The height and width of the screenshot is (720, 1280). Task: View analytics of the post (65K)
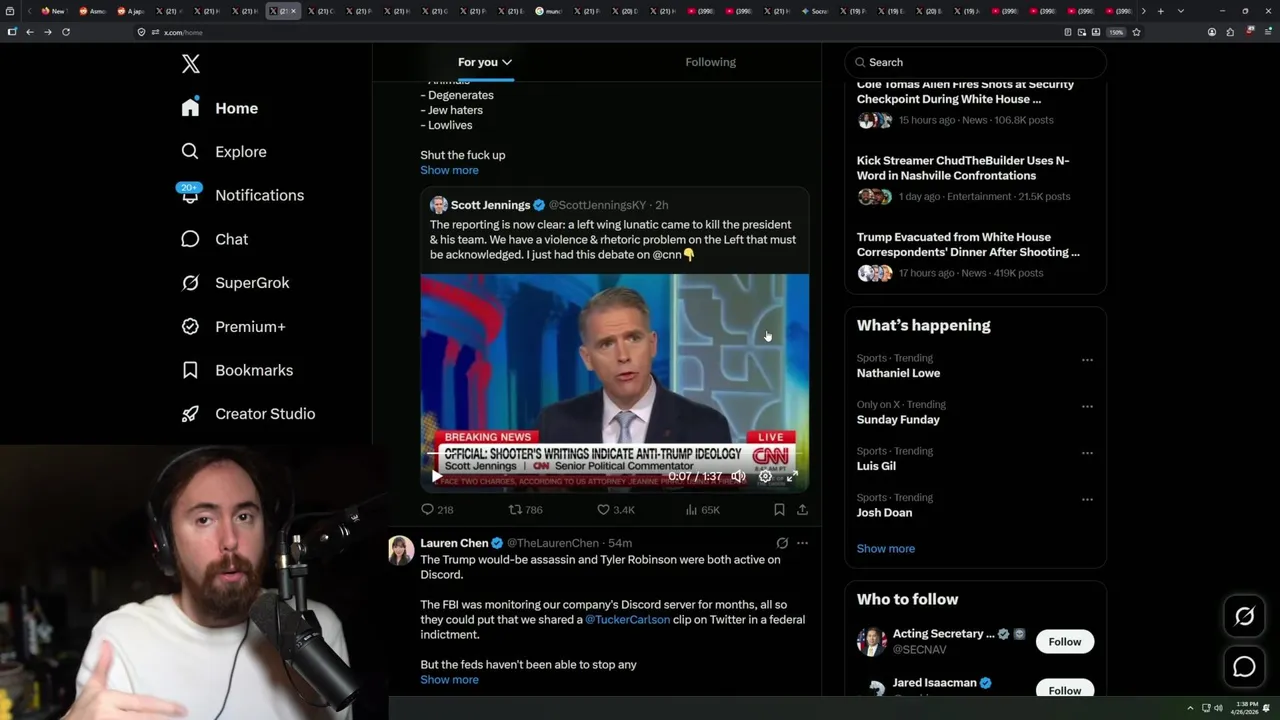click(x=702, y=510)
